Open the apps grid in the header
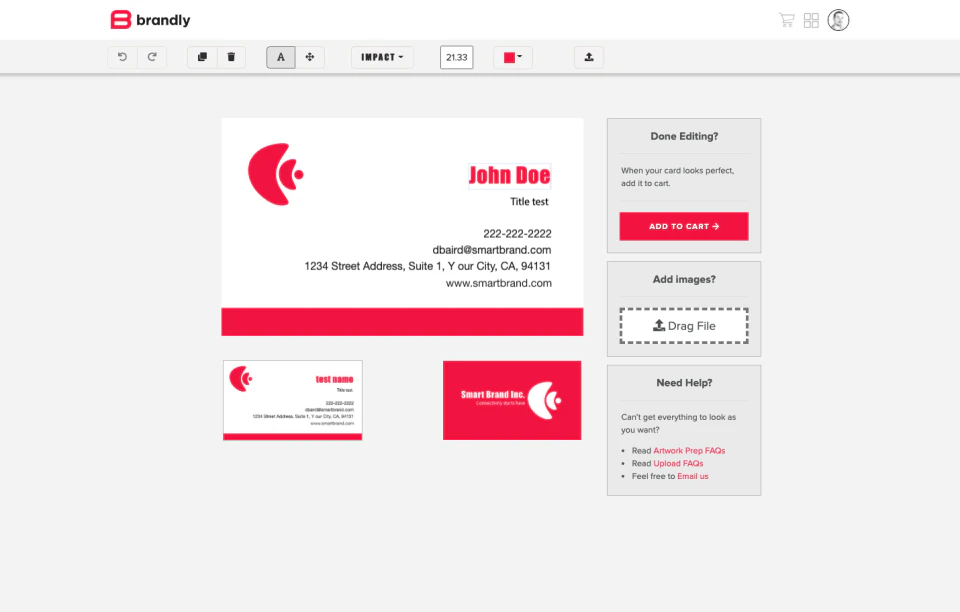 [811, 19]
